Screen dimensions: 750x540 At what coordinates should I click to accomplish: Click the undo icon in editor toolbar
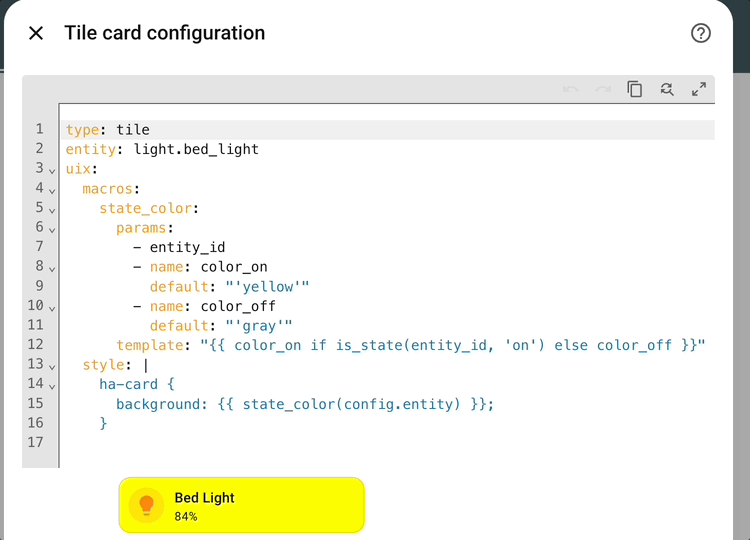(x=570, y=89)
